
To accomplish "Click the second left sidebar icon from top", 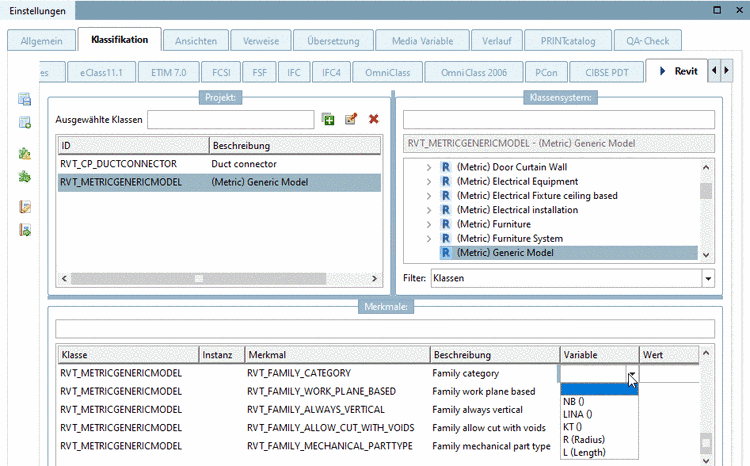I will 25,122.
